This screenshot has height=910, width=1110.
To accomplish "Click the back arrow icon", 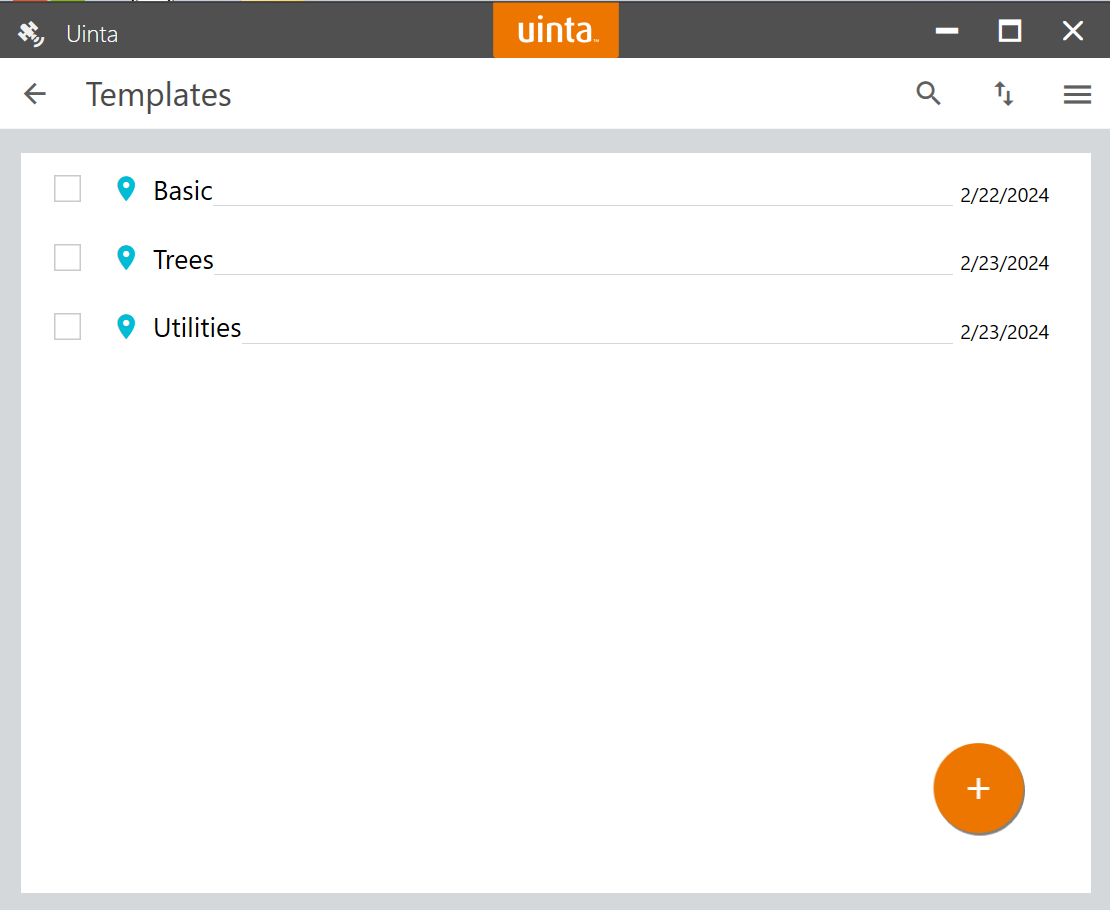I will tap(35, 94).
